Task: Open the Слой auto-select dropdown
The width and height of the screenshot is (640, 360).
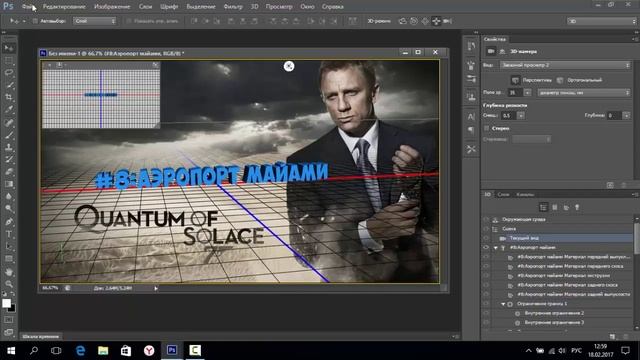Action: (x=95, y=21)
